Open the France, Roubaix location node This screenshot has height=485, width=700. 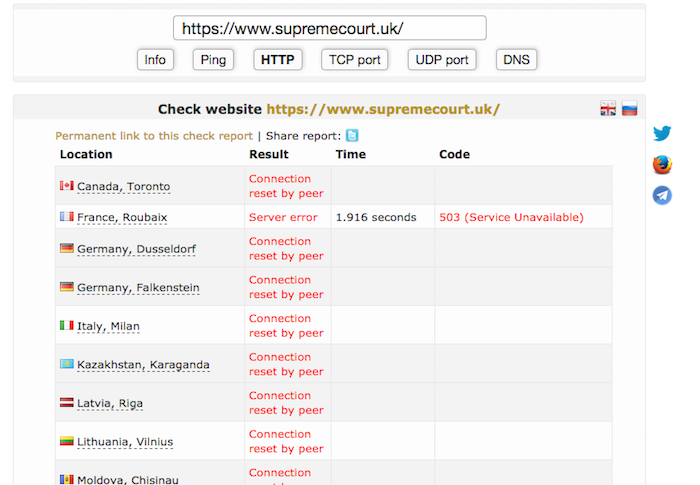point(122,217)
